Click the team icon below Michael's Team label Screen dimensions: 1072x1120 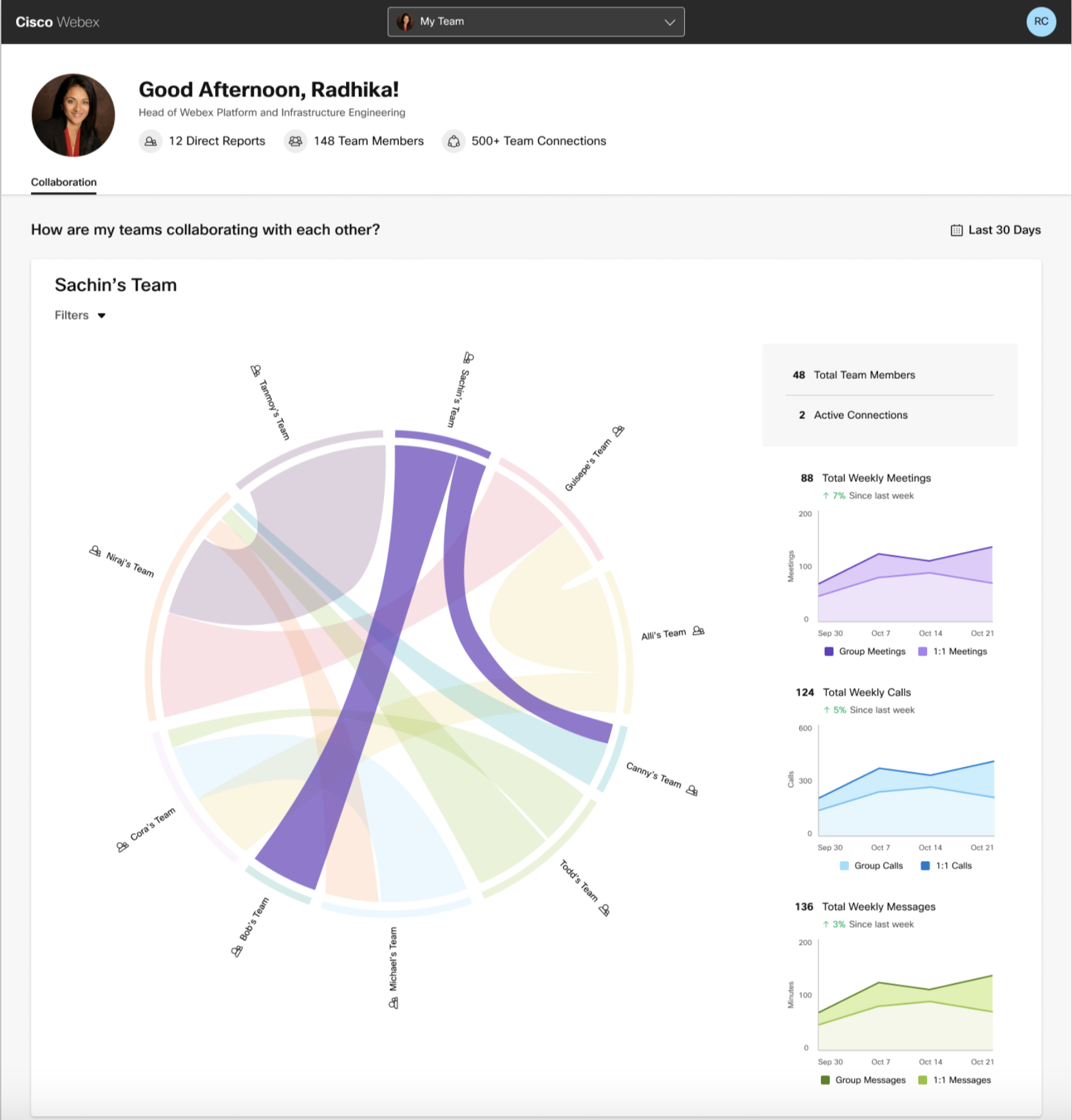click(x=394, y=1003)
